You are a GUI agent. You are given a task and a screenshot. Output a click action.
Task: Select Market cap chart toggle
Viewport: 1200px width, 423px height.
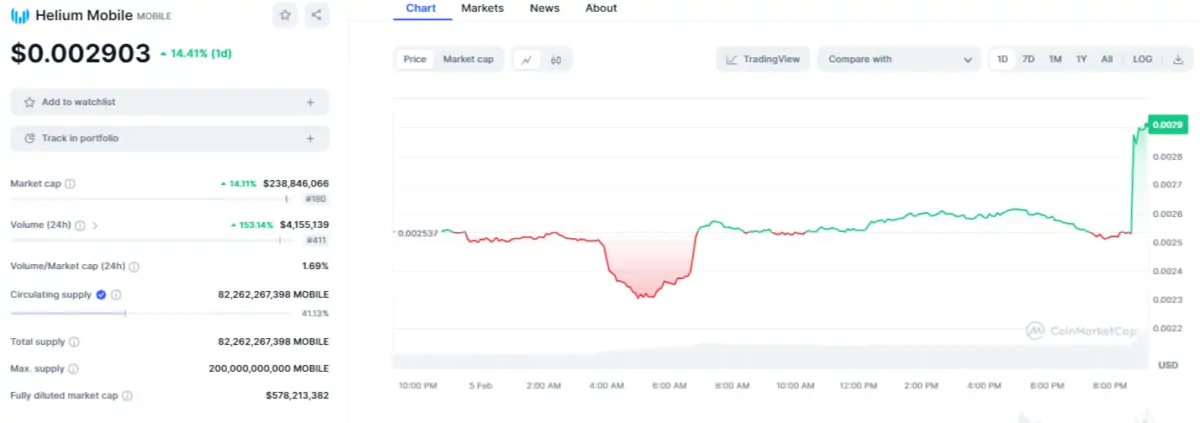(x=468, y=59)
